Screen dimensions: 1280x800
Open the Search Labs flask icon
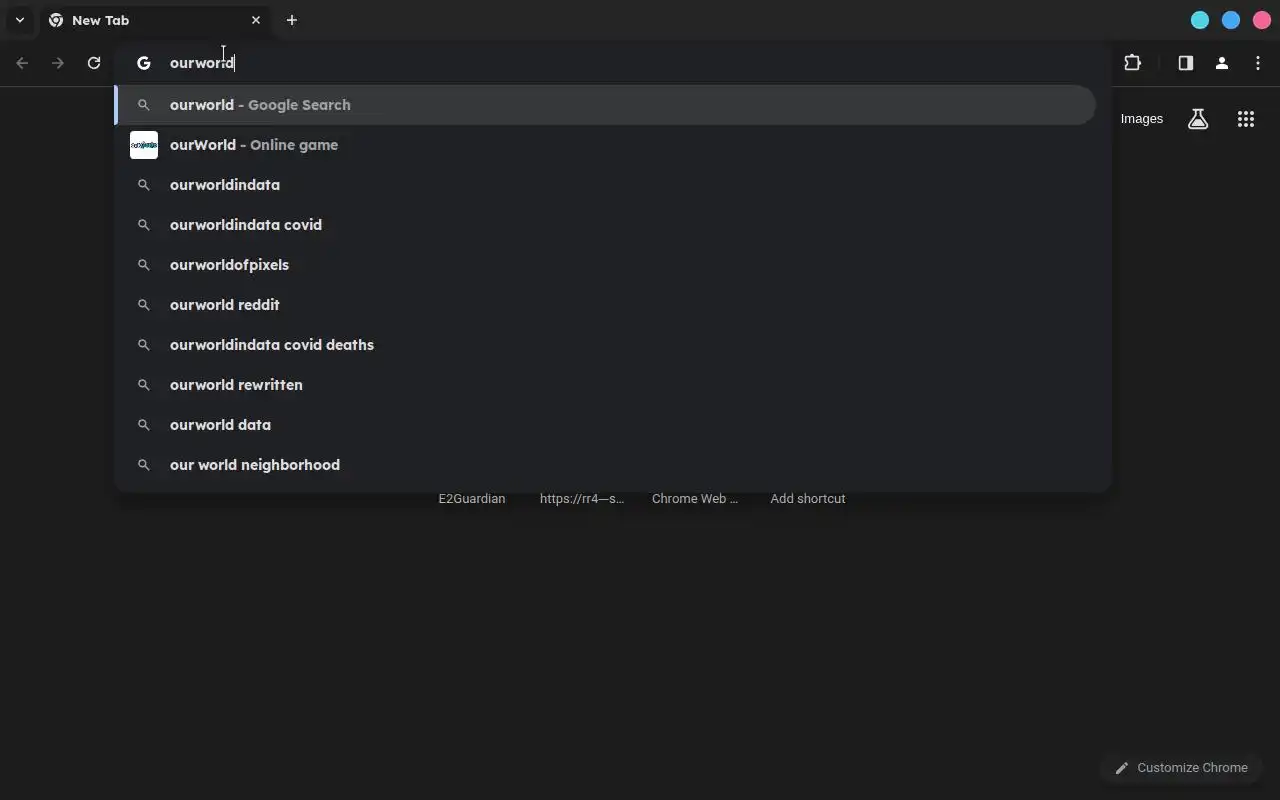tap(1198, 119)
